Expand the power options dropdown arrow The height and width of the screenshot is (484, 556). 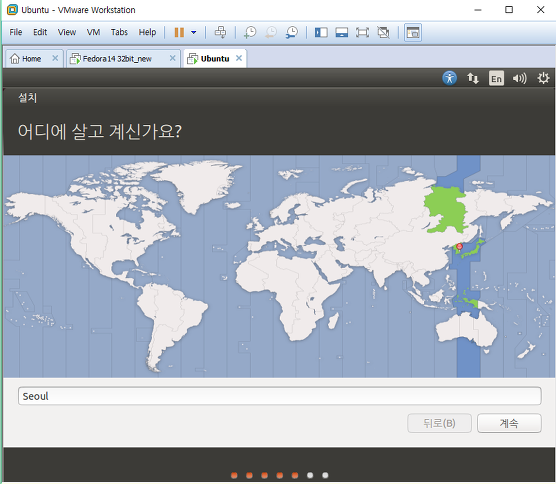[194, 33]
